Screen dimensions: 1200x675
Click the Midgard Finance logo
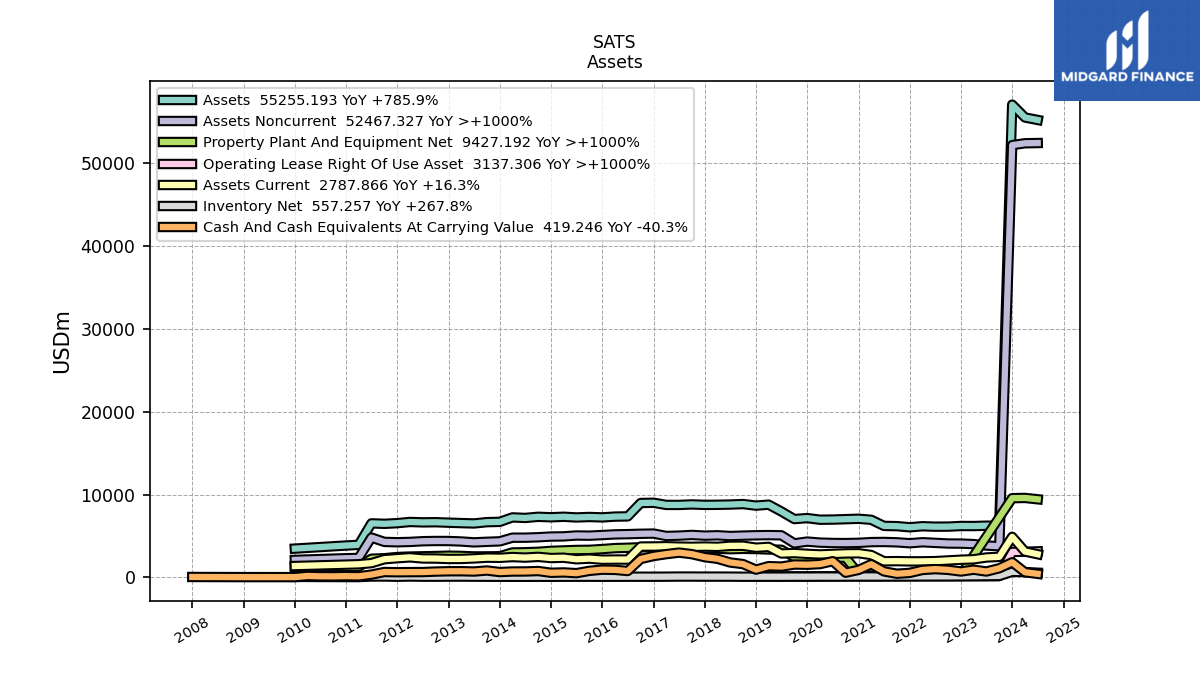click(x=1127, y=50)
